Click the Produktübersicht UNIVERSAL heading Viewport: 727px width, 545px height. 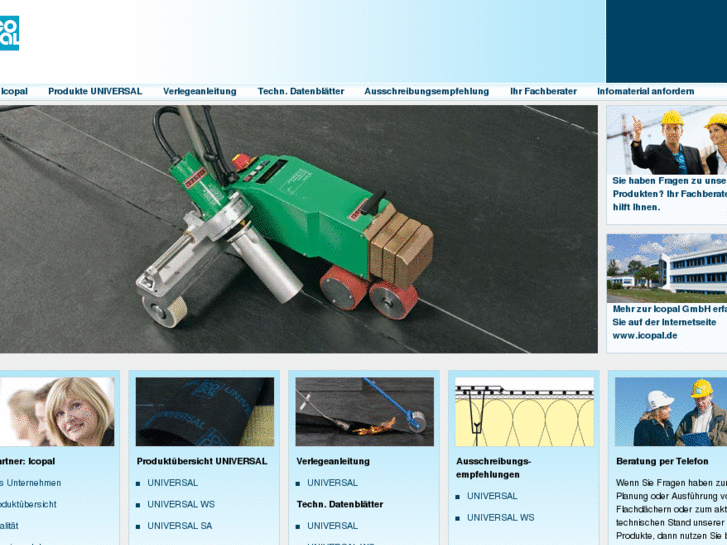coord(202,461)
